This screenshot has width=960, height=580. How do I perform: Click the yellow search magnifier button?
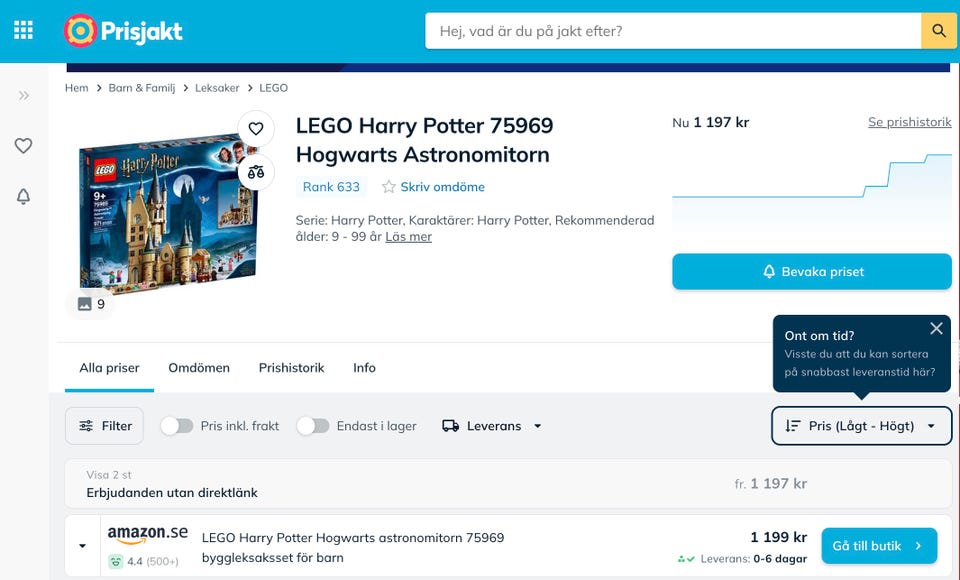(938, 31)
